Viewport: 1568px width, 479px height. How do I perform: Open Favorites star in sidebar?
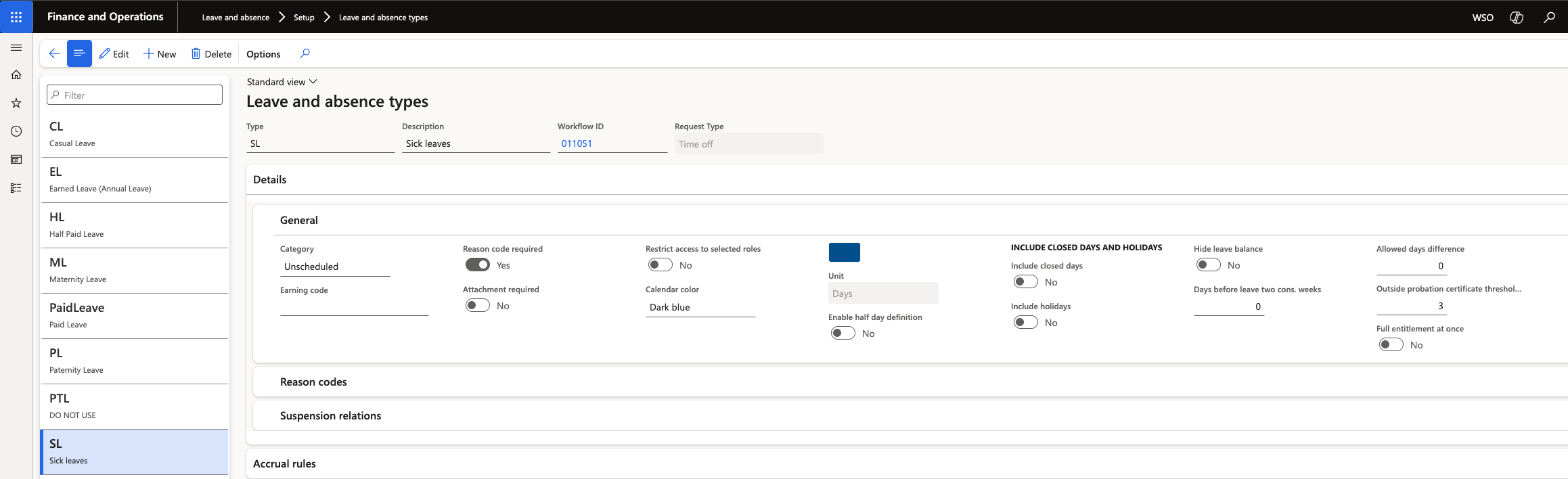[16, 103]
